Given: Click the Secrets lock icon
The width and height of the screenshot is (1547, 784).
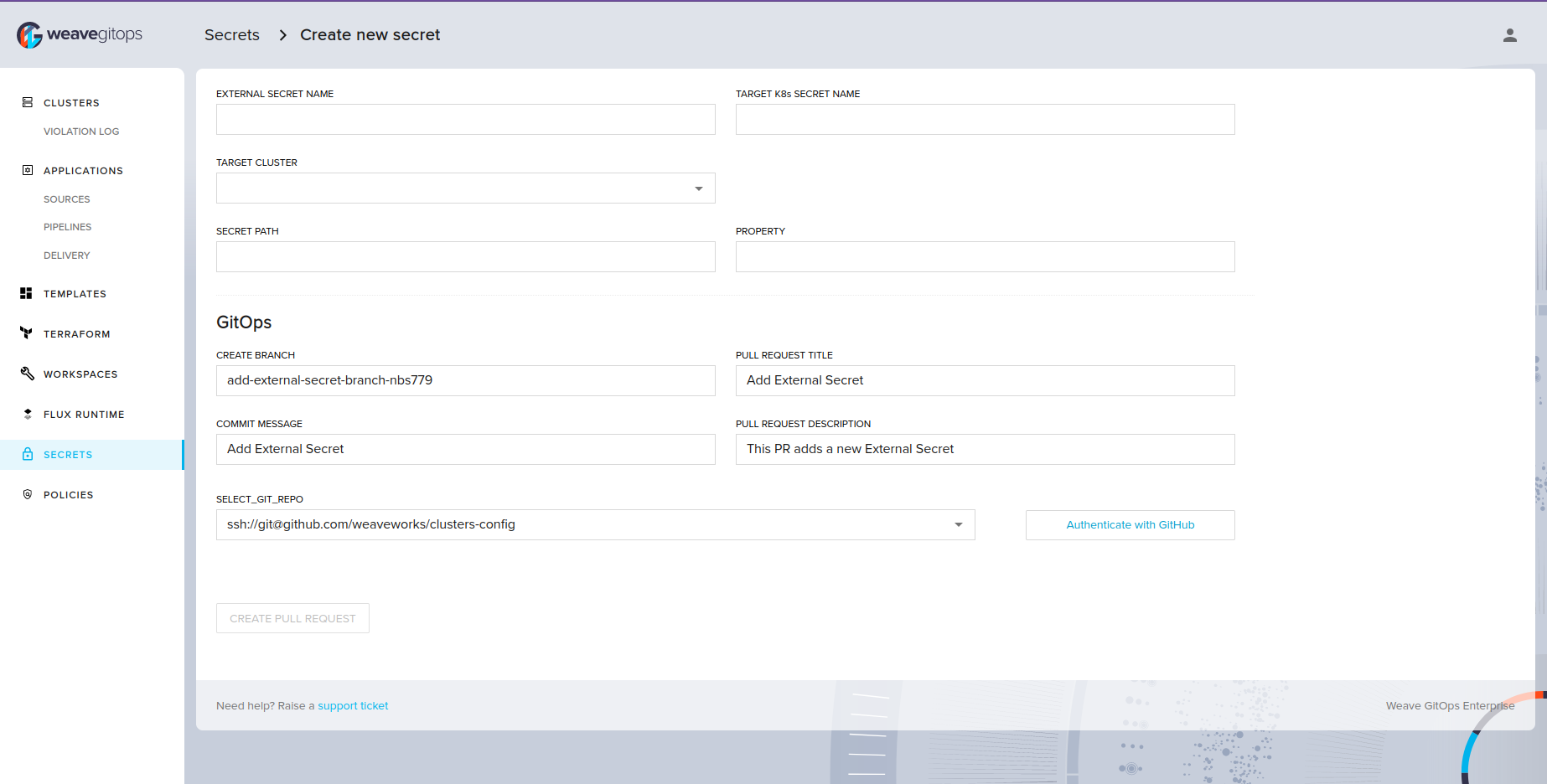Looking at the screenshot, I should (28, 454).
